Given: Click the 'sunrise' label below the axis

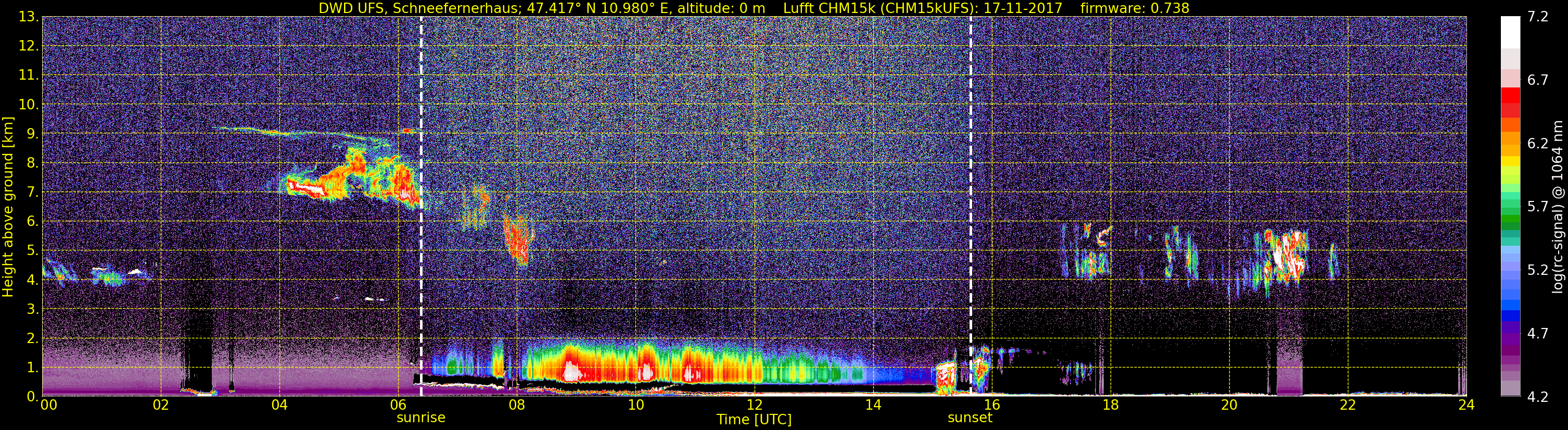Looking at the screenshot, I should (420, 418).
